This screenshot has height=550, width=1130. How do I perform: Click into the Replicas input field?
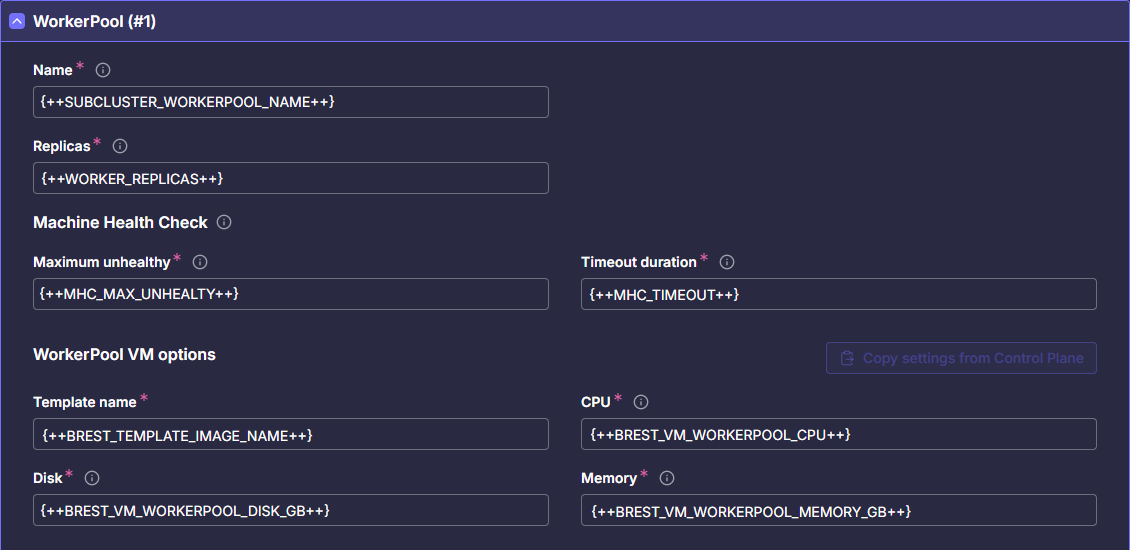click(x=290, y=178)
